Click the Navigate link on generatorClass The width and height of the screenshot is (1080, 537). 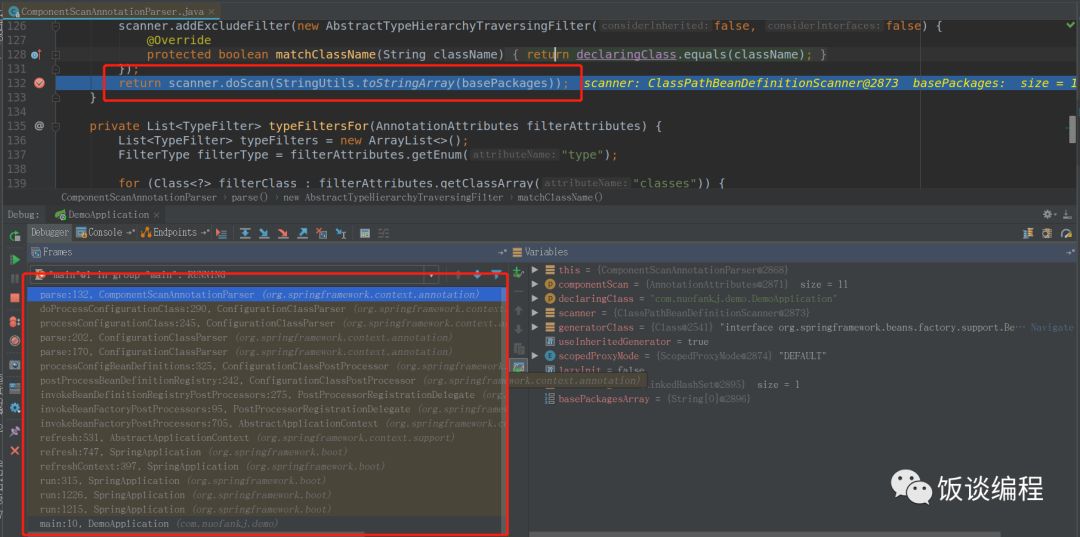coord(1051,328)
